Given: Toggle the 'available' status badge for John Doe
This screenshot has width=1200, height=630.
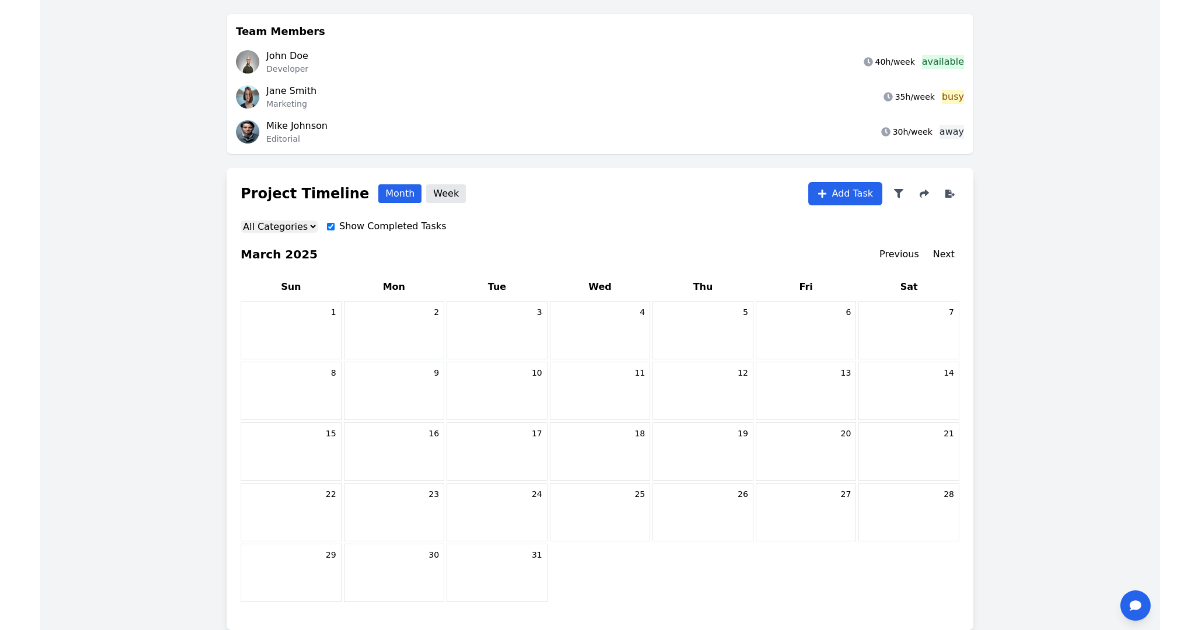Looking at the screenshot, I should click(943, 61).
